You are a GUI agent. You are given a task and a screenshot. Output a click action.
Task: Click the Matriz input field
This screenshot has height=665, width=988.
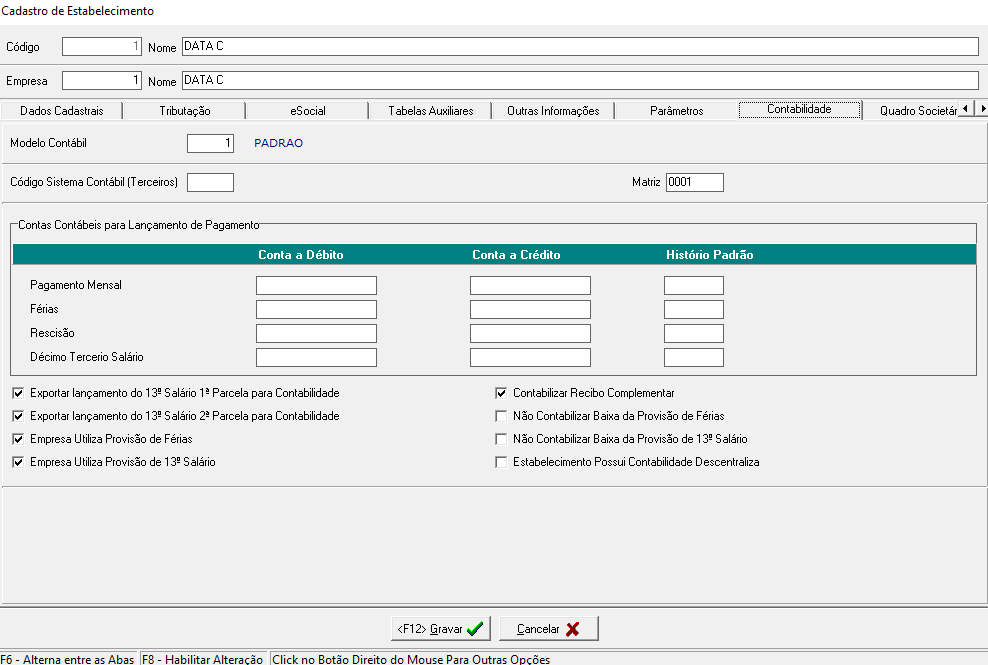pyautogui.click(x=694, y=182)
